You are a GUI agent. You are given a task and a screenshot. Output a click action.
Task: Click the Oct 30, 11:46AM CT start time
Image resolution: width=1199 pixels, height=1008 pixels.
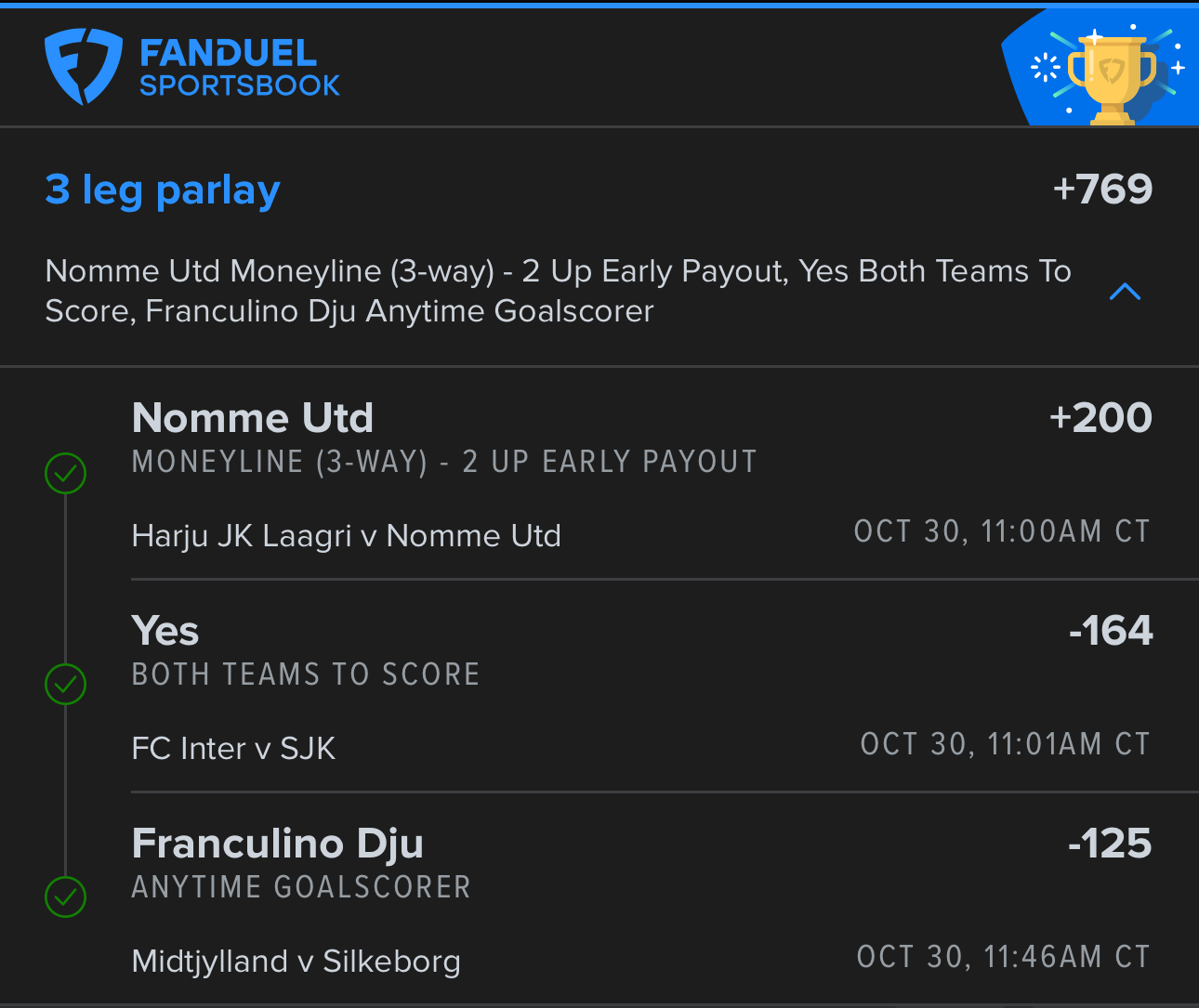(x=1004, y=957)
